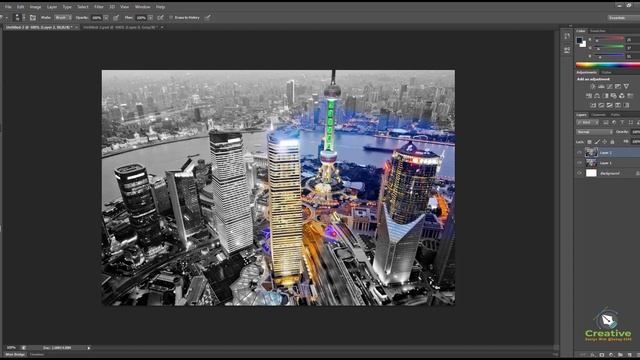This screenshot has width=640, height=360.
Task: Open the Image menu
Action: pos(36,7)
